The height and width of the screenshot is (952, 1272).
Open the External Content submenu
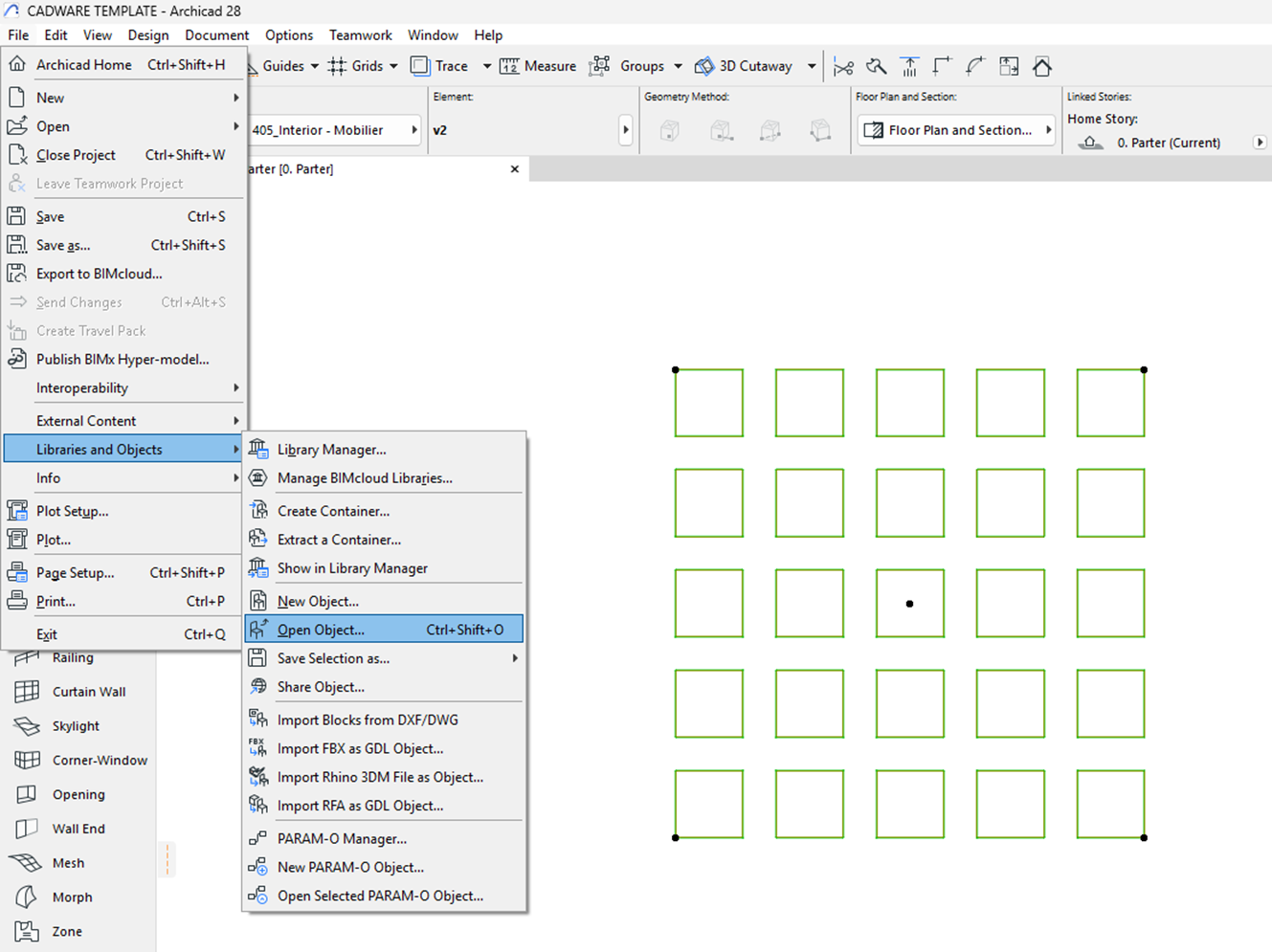coord(123,420)
